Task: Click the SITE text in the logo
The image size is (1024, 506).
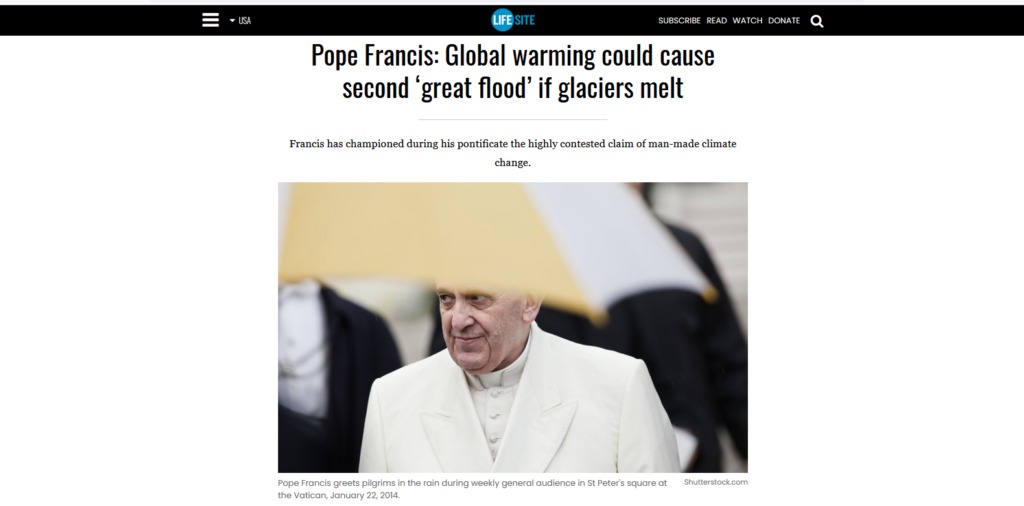Action: coord(524,20)
